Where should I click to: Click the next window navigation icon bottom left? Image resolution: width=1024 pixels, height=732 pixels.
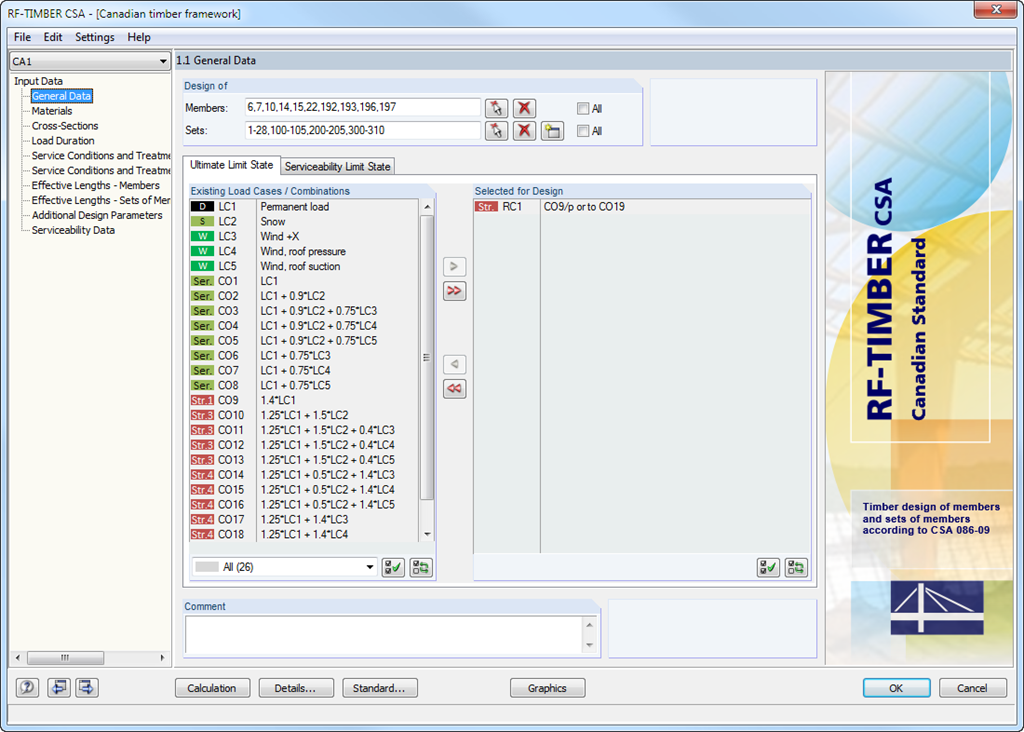(x=86, y=687)
